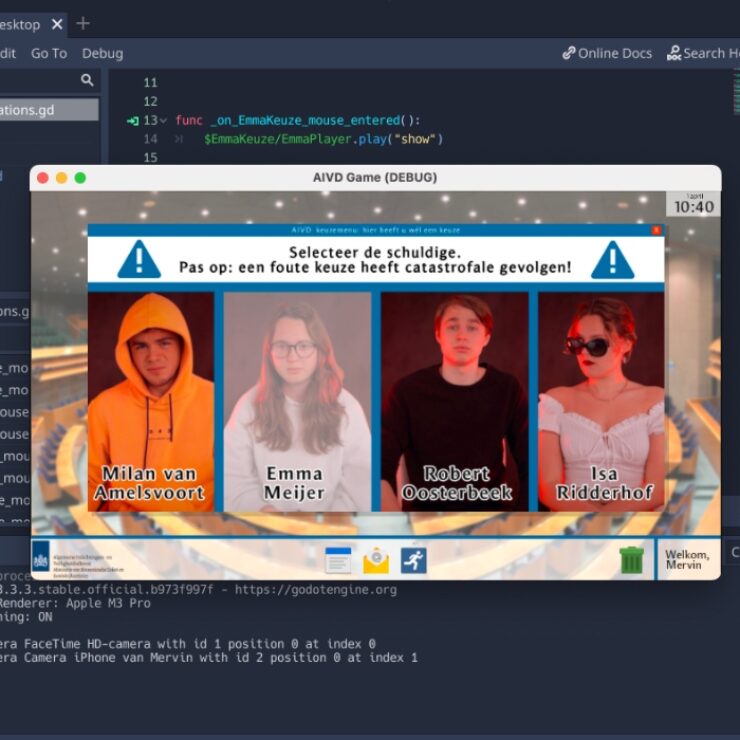Choose Emma Meijer's portrait

[x=297, y=400]
